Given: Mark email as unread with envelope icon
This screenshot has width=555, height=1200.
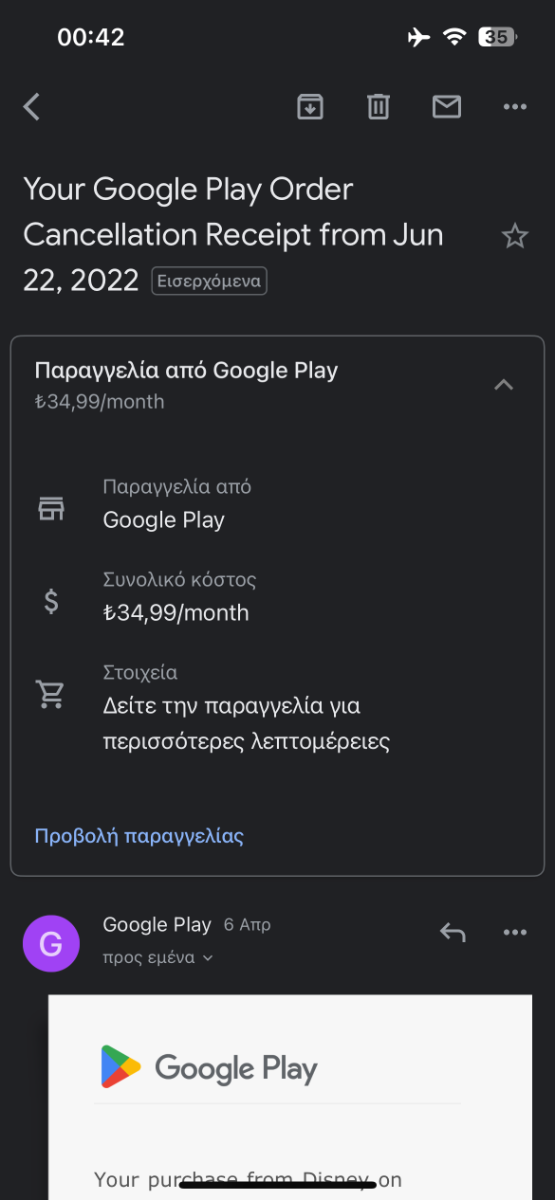Looking at the screenshot, I should (446, 106).
